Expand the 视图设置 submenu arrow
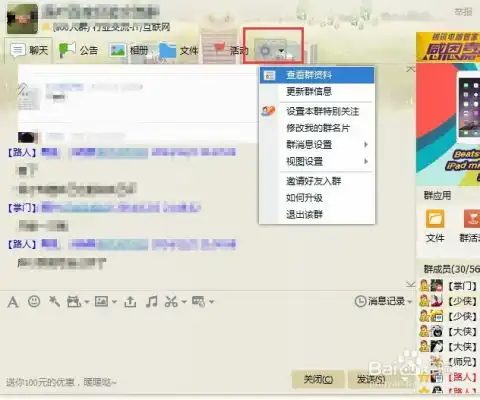 (366, 162)
